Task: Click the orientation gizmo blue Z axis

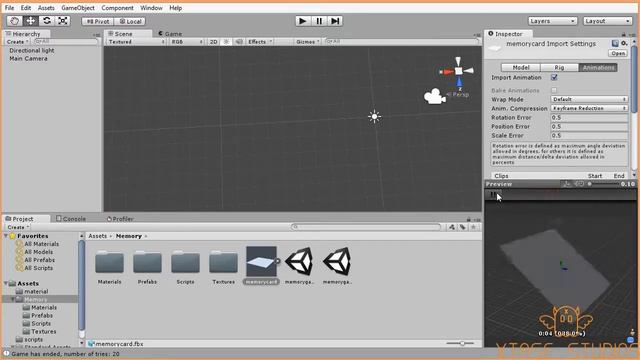Action: click(459, 81)
